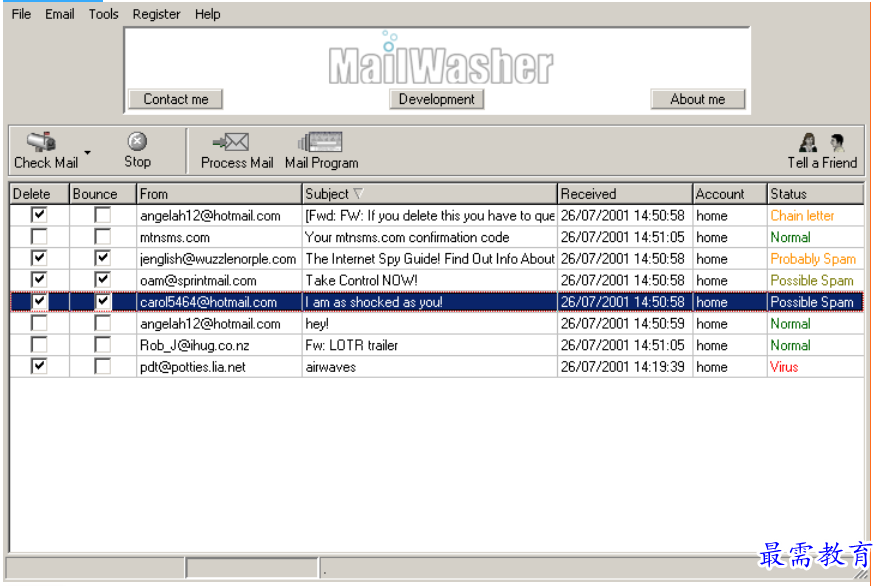881x586 pixels.
Task: Click the Check Mail mailbox icon
Action: click(42, 142)
